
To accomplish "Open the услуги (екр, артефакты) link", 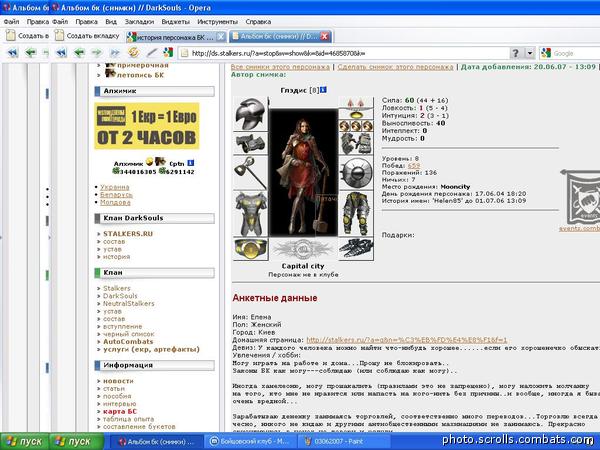I will [x=151, y=349].
